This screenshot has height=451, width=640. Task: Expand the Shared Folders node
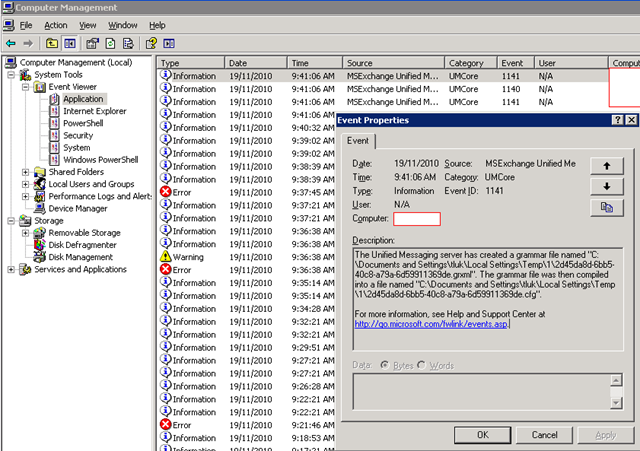pyautogui.click(x=26, y=172)
